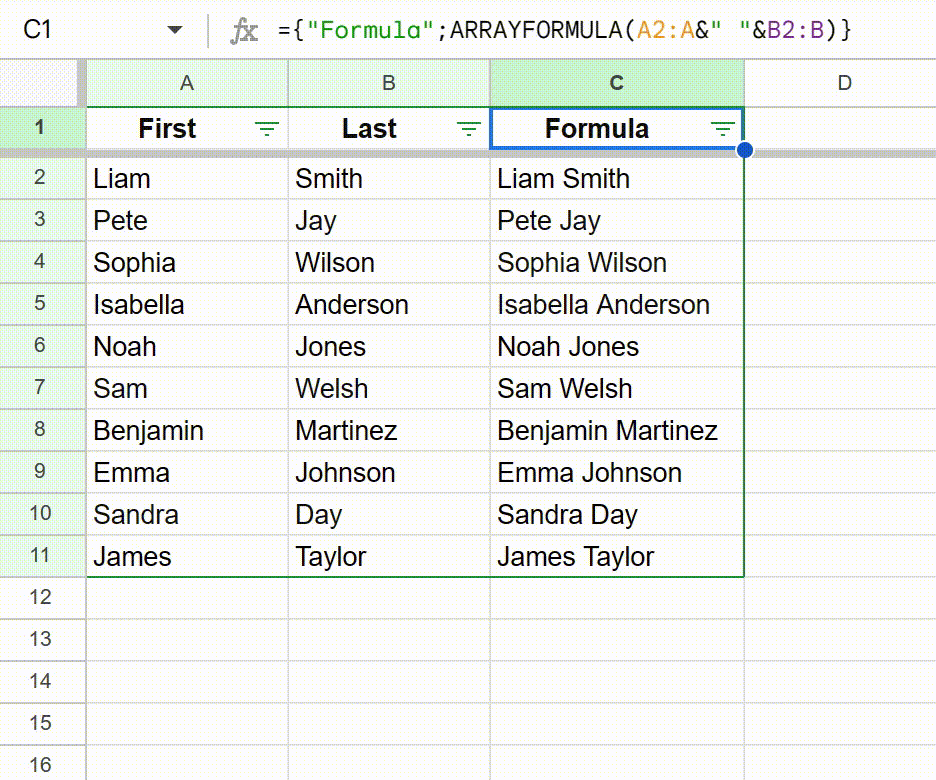Select the cell containing Benjamin
This screenshot has height=780, width=936.
187,430
